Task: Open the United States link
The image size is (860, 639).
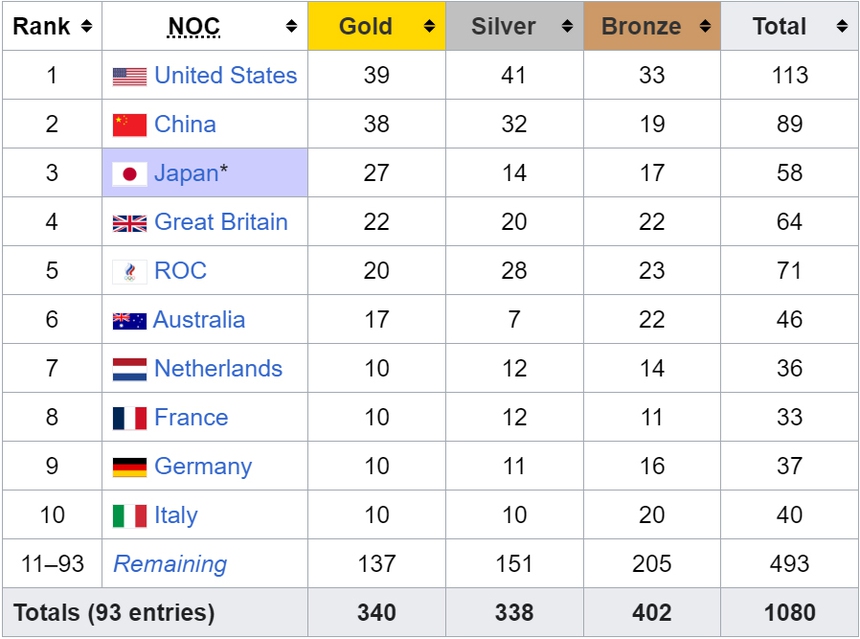Action: (x=224, y=75)
